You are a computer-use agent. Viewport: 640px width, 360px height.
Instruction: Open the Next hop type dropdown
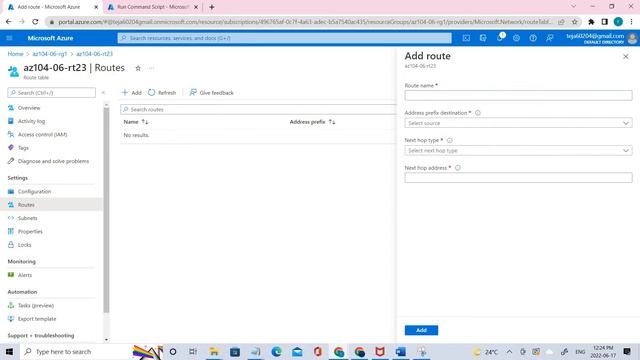click(x=518, y=150)
